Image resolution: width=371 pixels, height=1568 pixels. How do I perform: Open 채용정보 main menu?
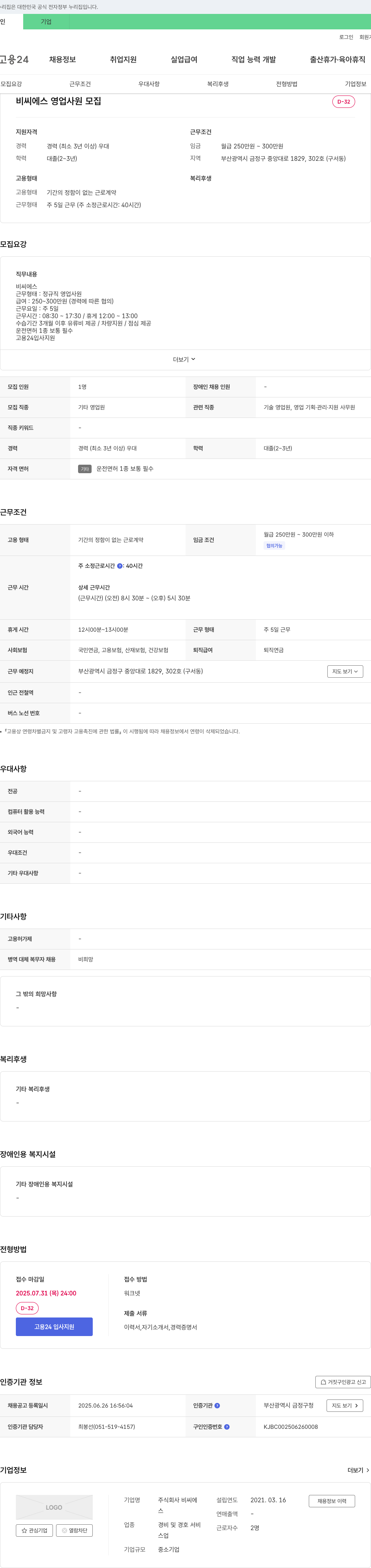pyautogui.click(x=63, y=60)
